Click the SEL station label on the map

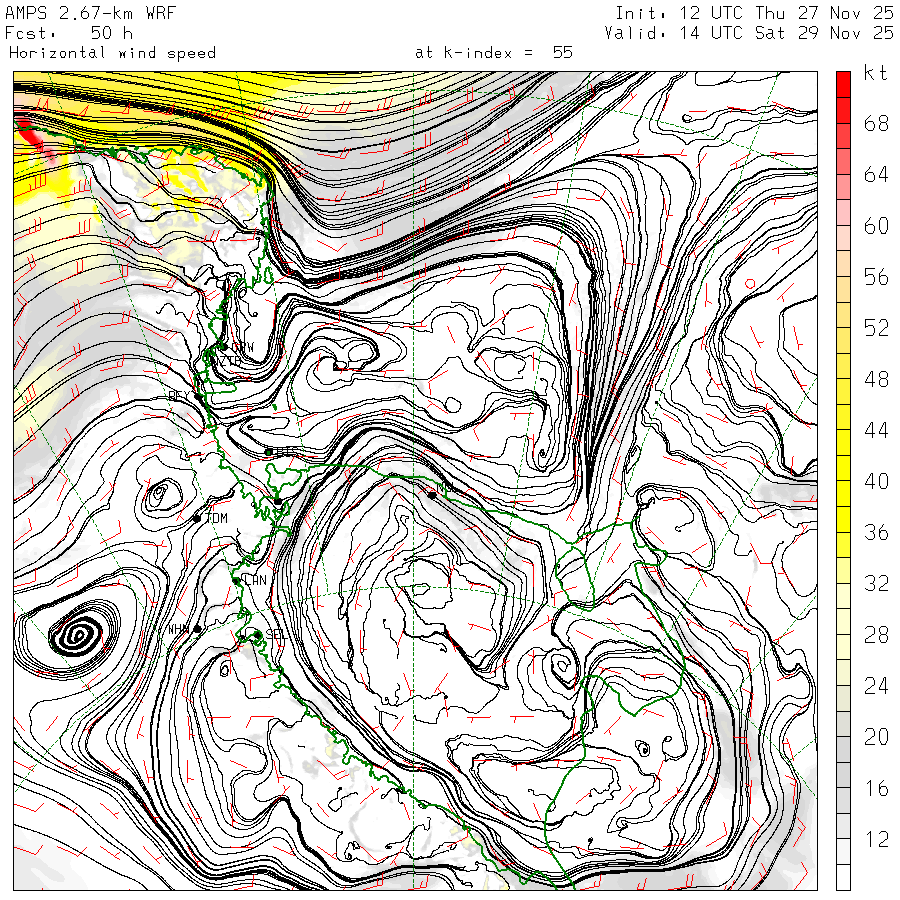click(276, 635)
